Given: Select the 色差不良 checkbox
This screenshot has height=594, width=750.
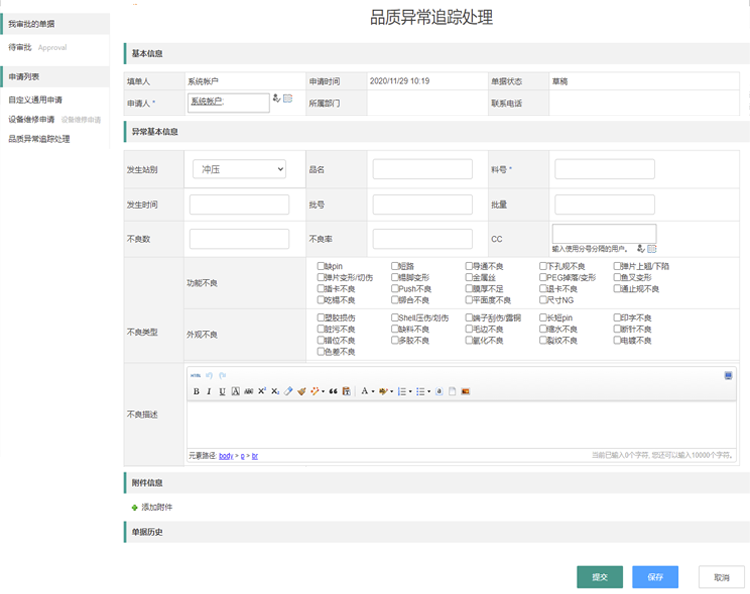Looking at the screenshot, I should click(320, 352).
